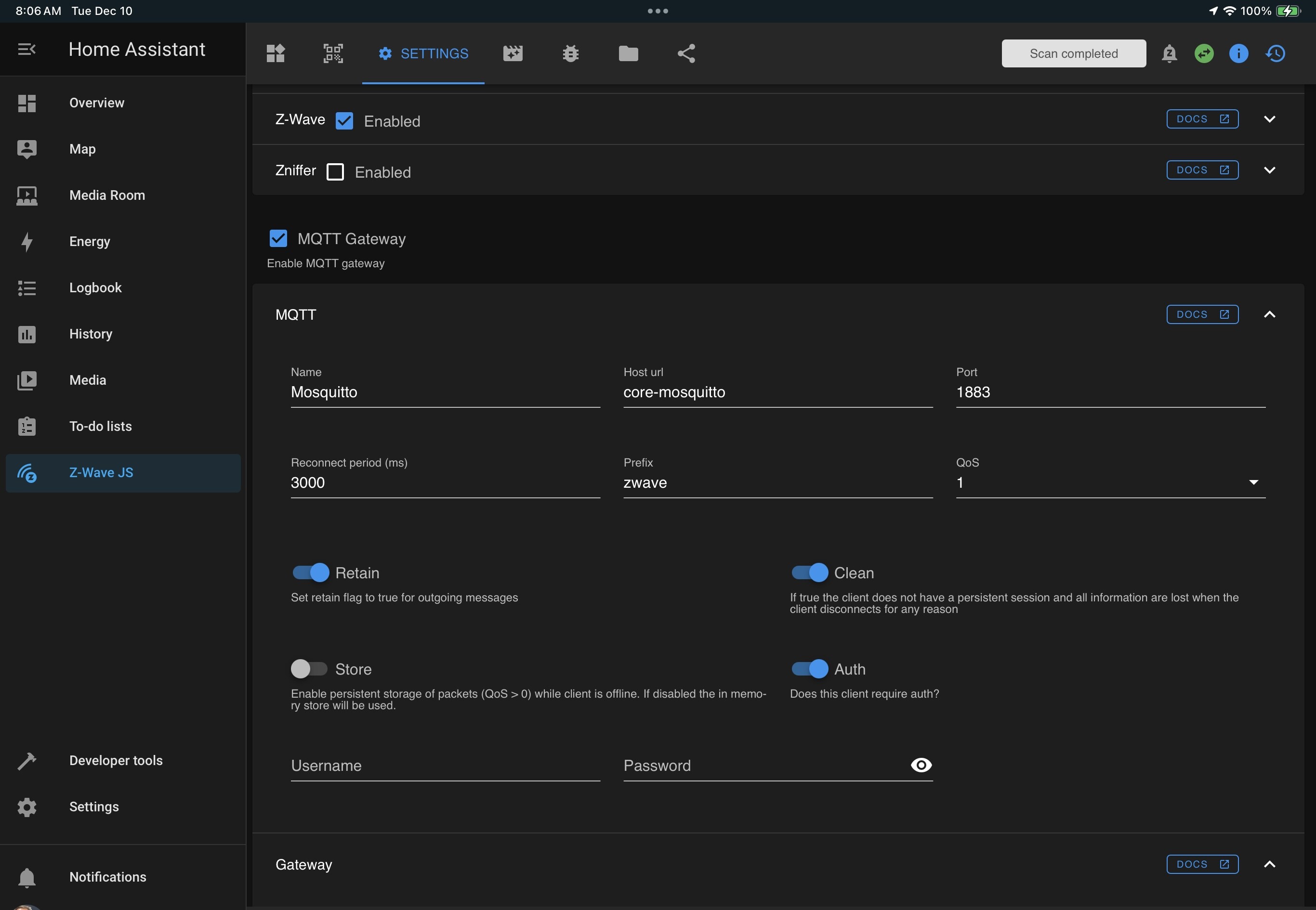Click the blue info icon
The image size is (1316, 910).
[x=1238, y=53]
